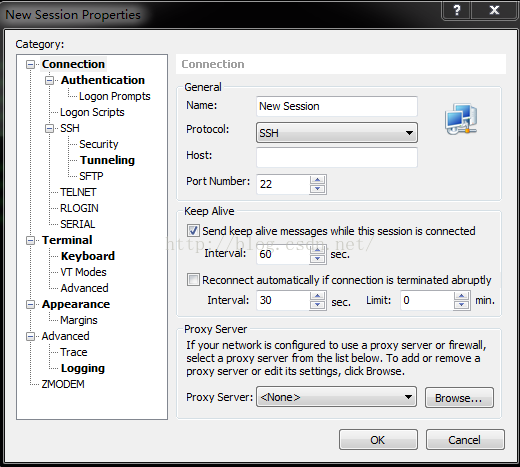Collapse the SSH tree node
This screenshot has height=467, width=520.
tap(49, 128)
